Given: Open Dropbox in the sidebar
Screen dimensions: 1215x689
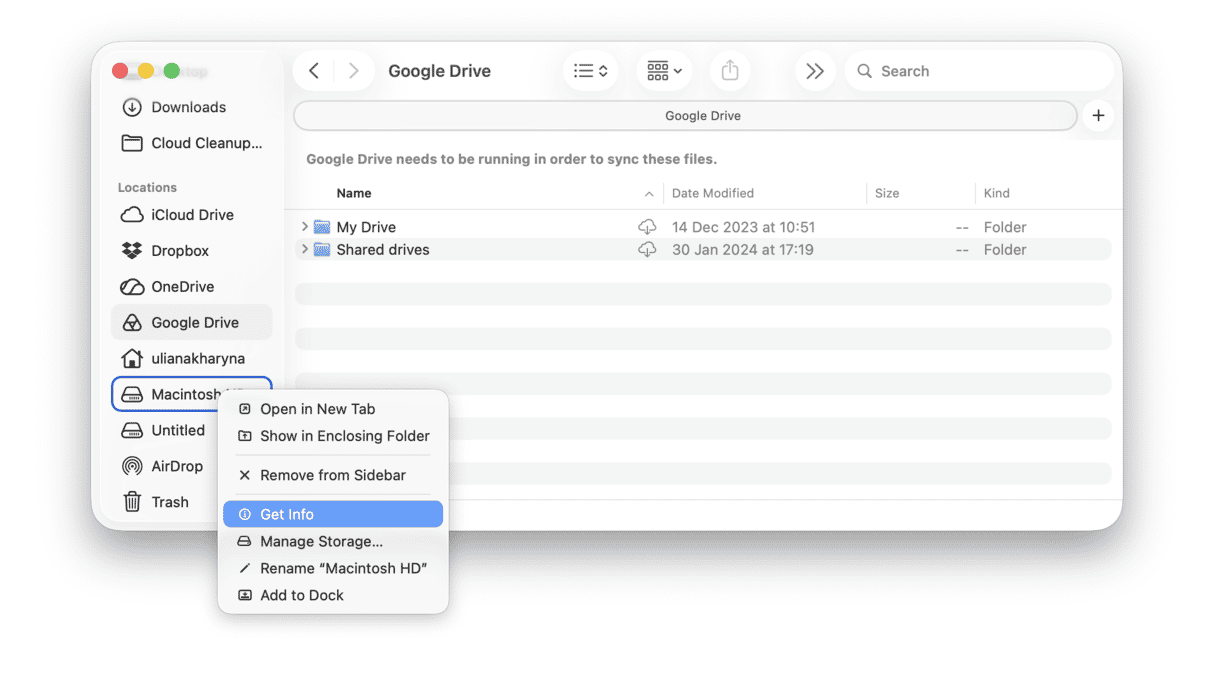Looking at the screenshot, I should tap(180, 251).
